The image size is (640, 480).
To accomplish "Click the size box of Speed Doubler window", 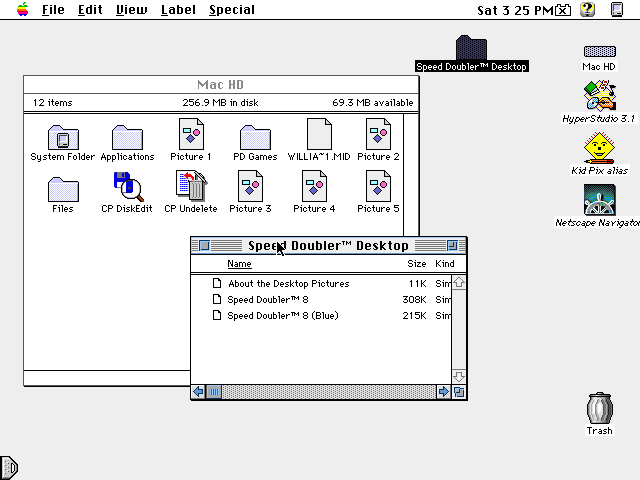I will [459, 392].
